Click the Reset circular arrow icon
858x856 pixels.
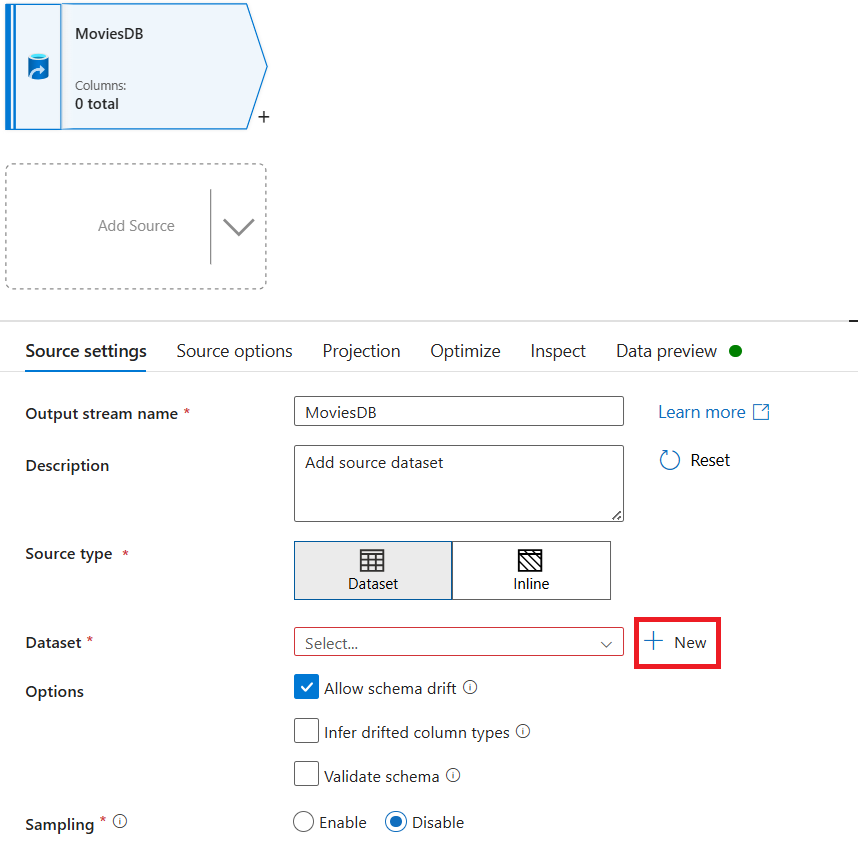(667, 460)
